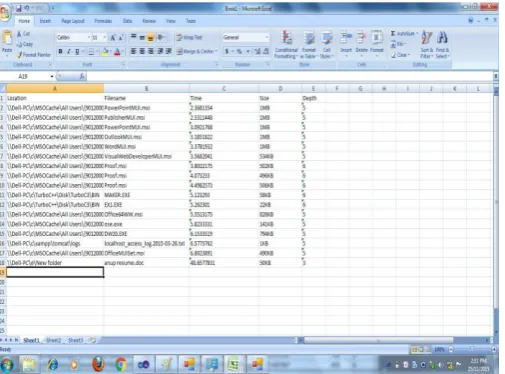Click the Clear button in Editing
Viewport: 505px width, 374px height.
point(401,55)
